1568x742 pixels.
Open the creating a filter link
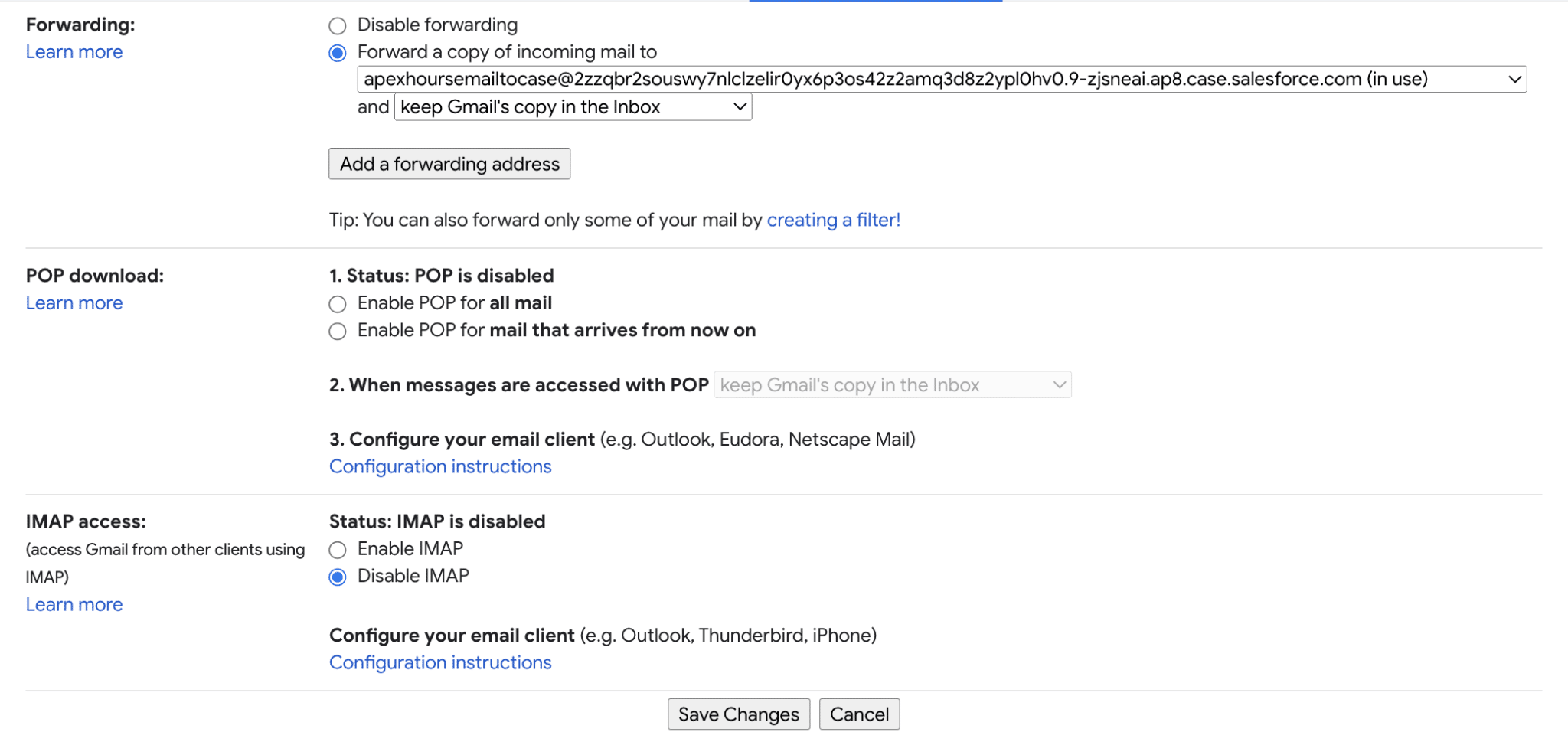pyautogui.click(x=834, y=220)
